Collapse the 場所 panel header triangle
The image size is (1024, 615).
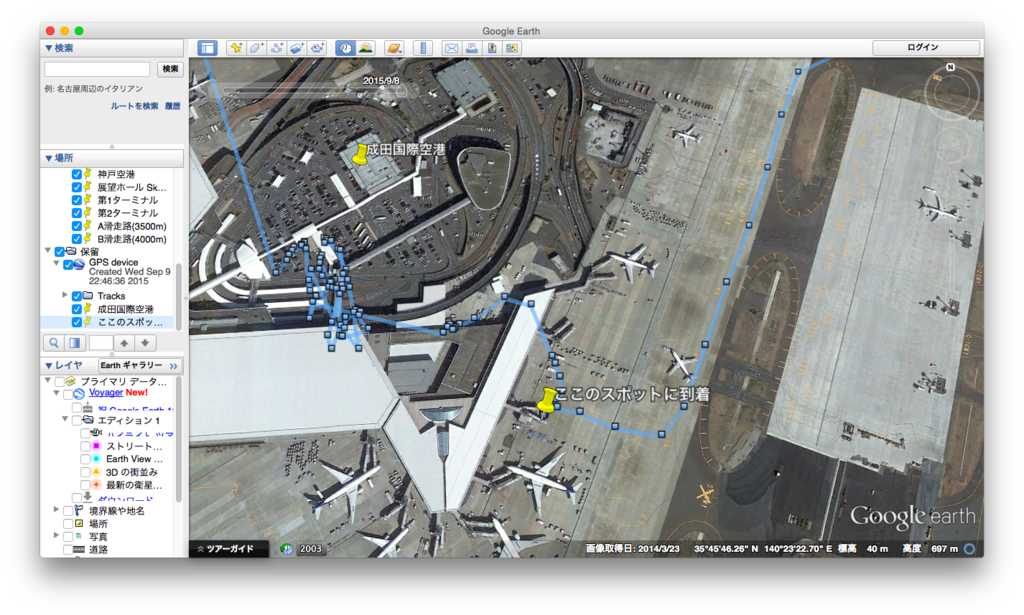(48, 158)
